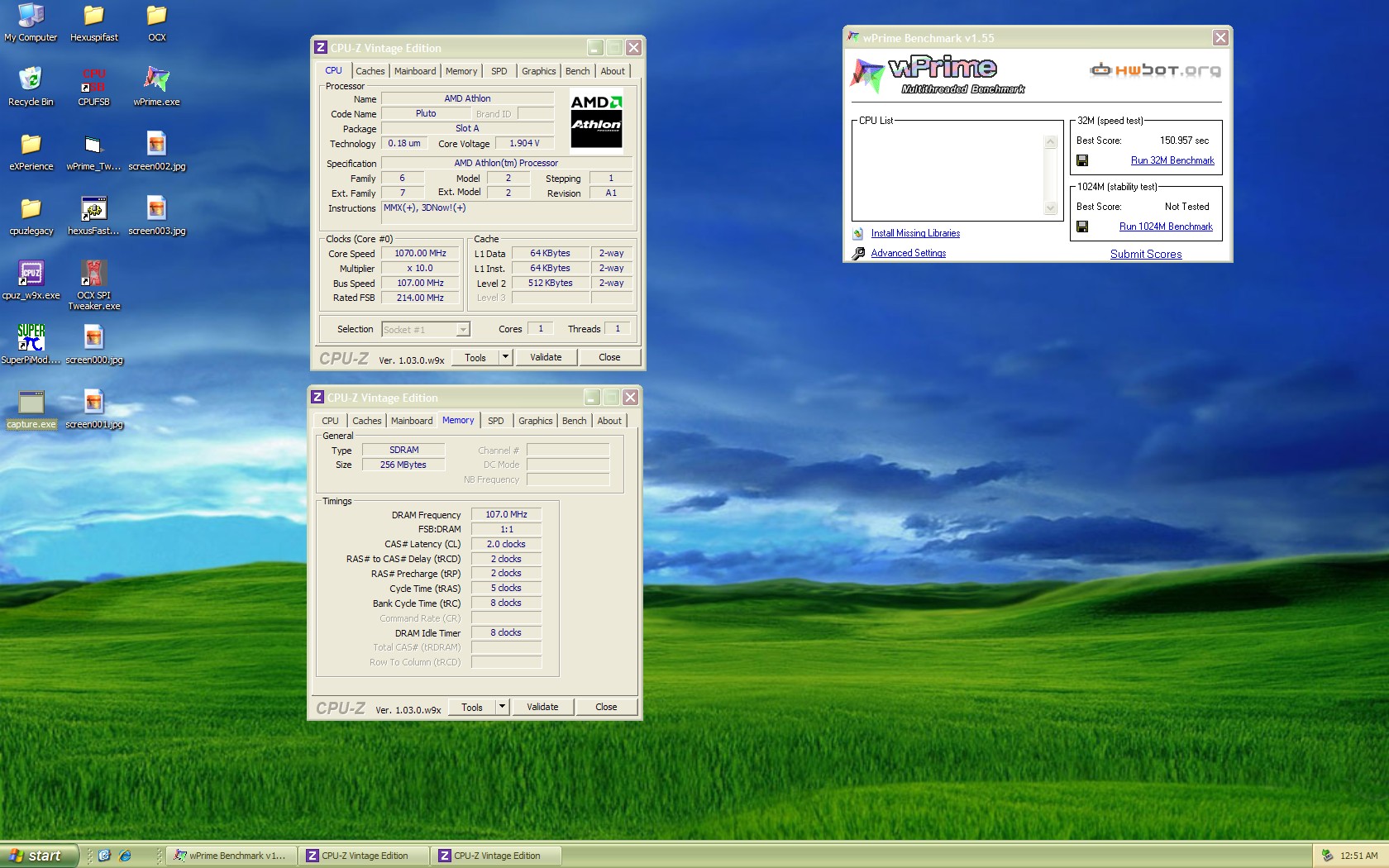Click the Install Missing Libraries link

coord(915,233)
